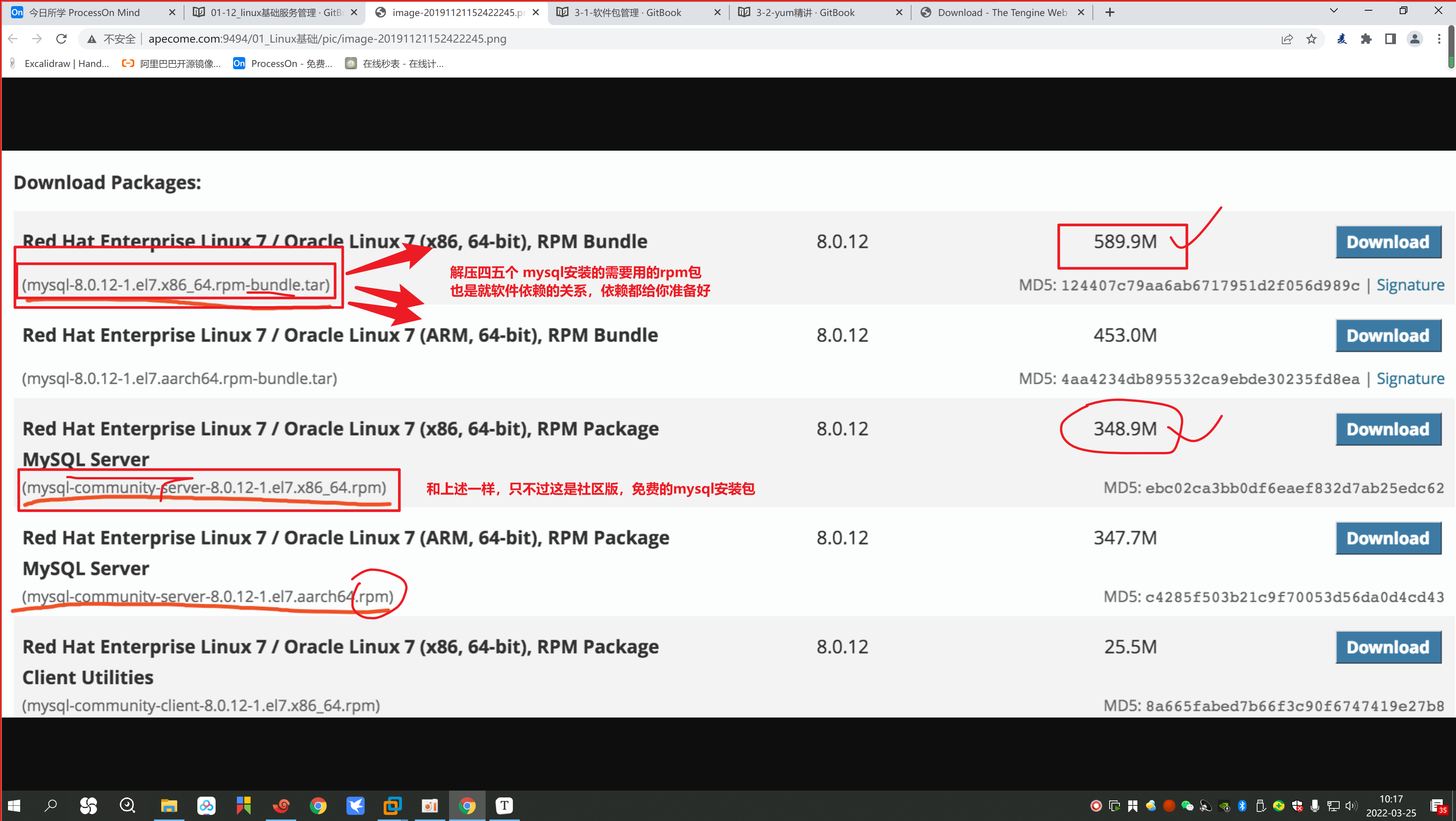Close the 今日所学 ProcessOn Mind tab
Screen dimensions: 1456x821
point(172,13)
